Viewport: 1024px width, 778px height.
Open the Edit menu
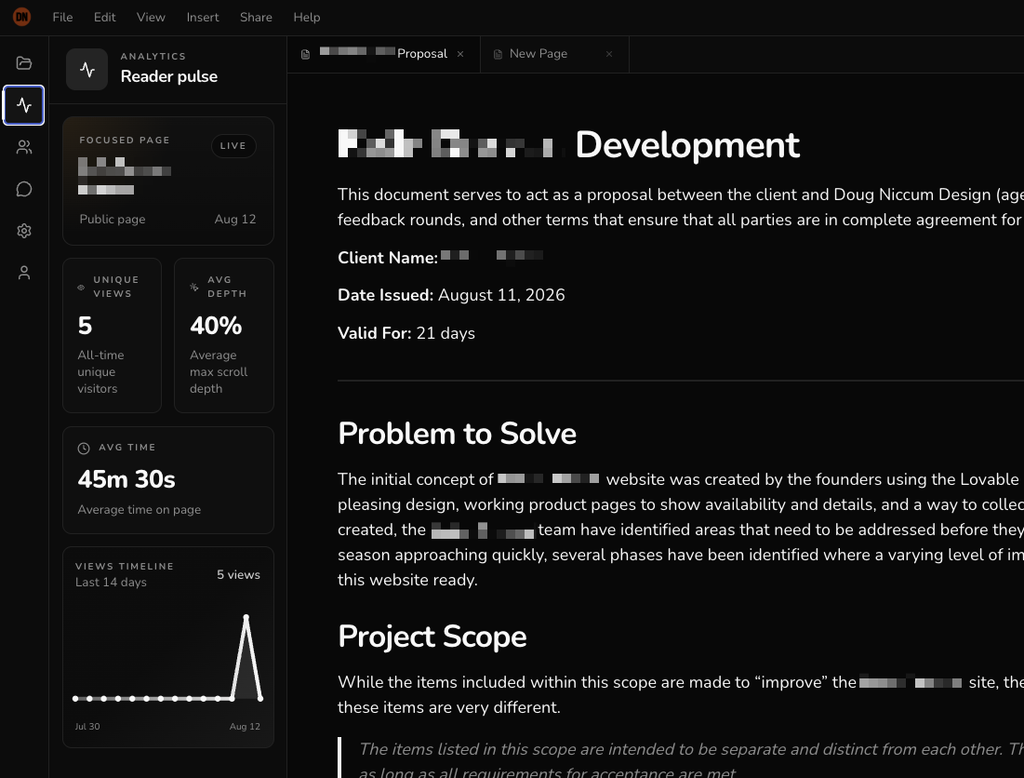click(x=104, y=17)
